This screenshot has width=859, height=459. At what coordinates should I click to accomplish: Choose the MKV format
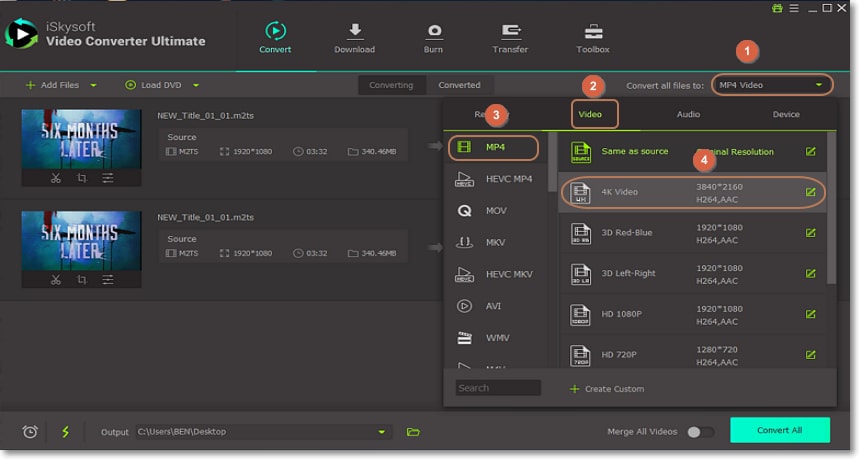[495, 243]
